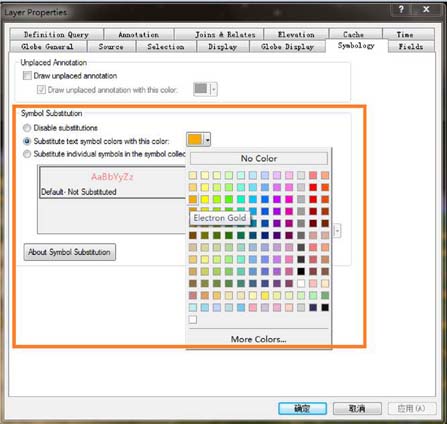Choose Substitute text symbol colors option
The image size is (447, 424).
[x=27, y=141]
